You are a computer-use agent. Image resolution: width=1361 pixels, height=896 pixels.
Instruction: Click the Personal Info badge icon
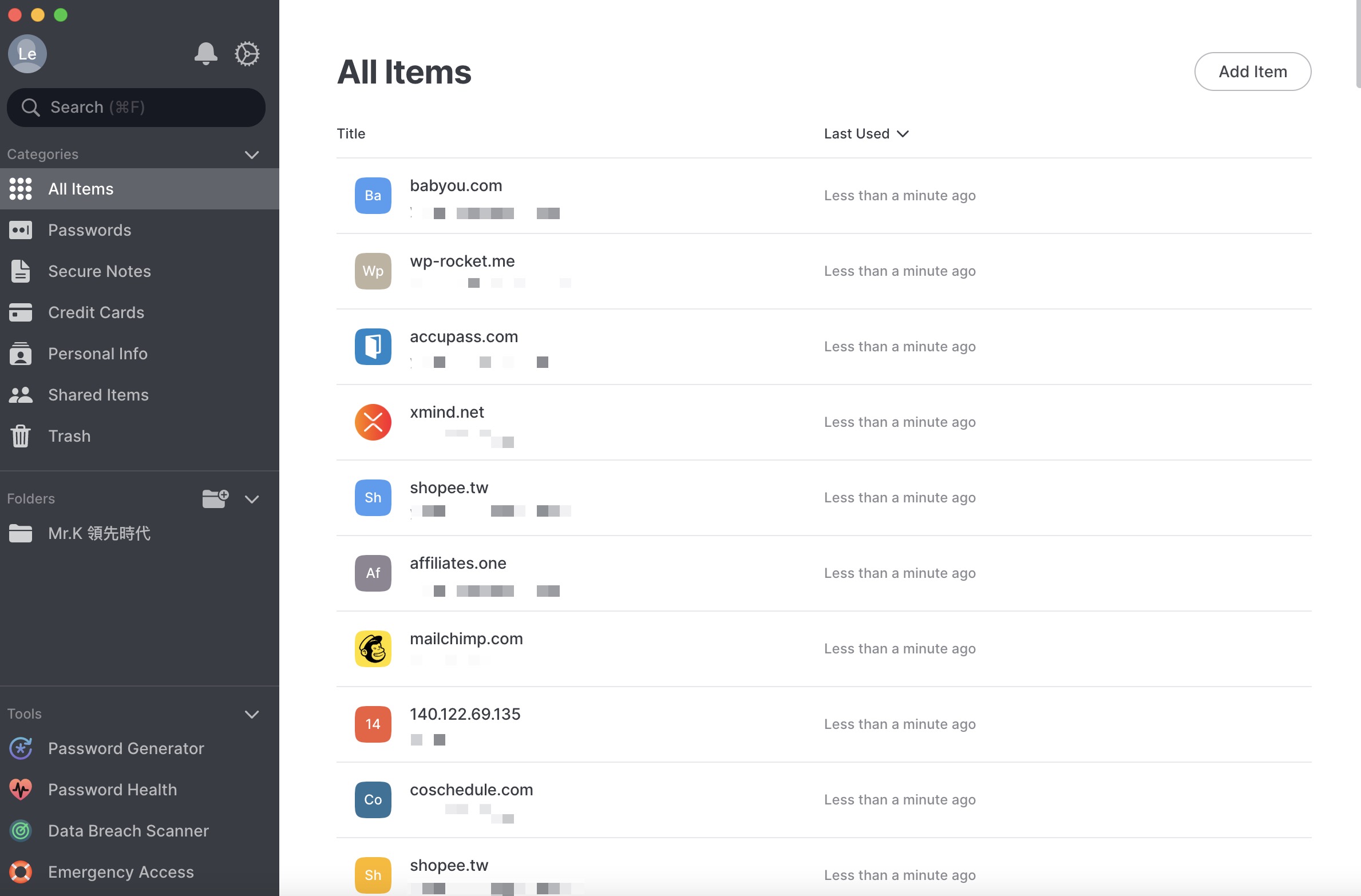tap(21, 354)
